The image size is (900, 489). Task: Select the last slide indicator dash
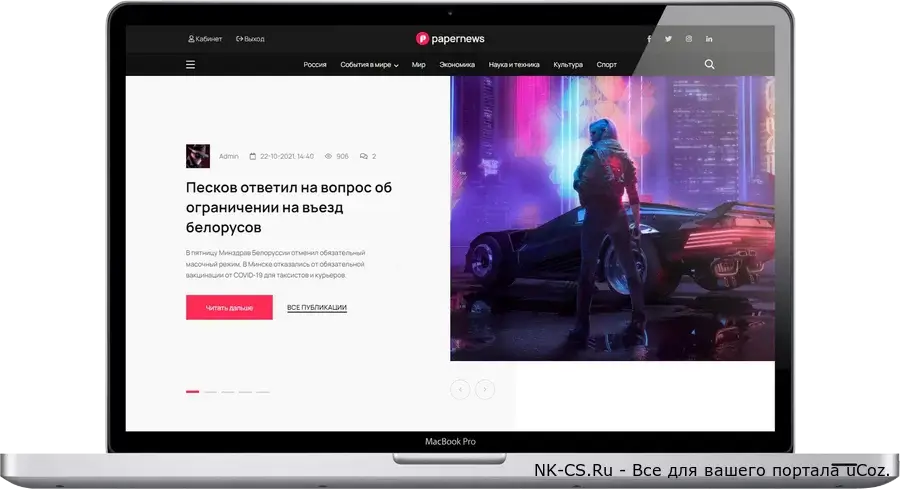(x=263, y=391)
